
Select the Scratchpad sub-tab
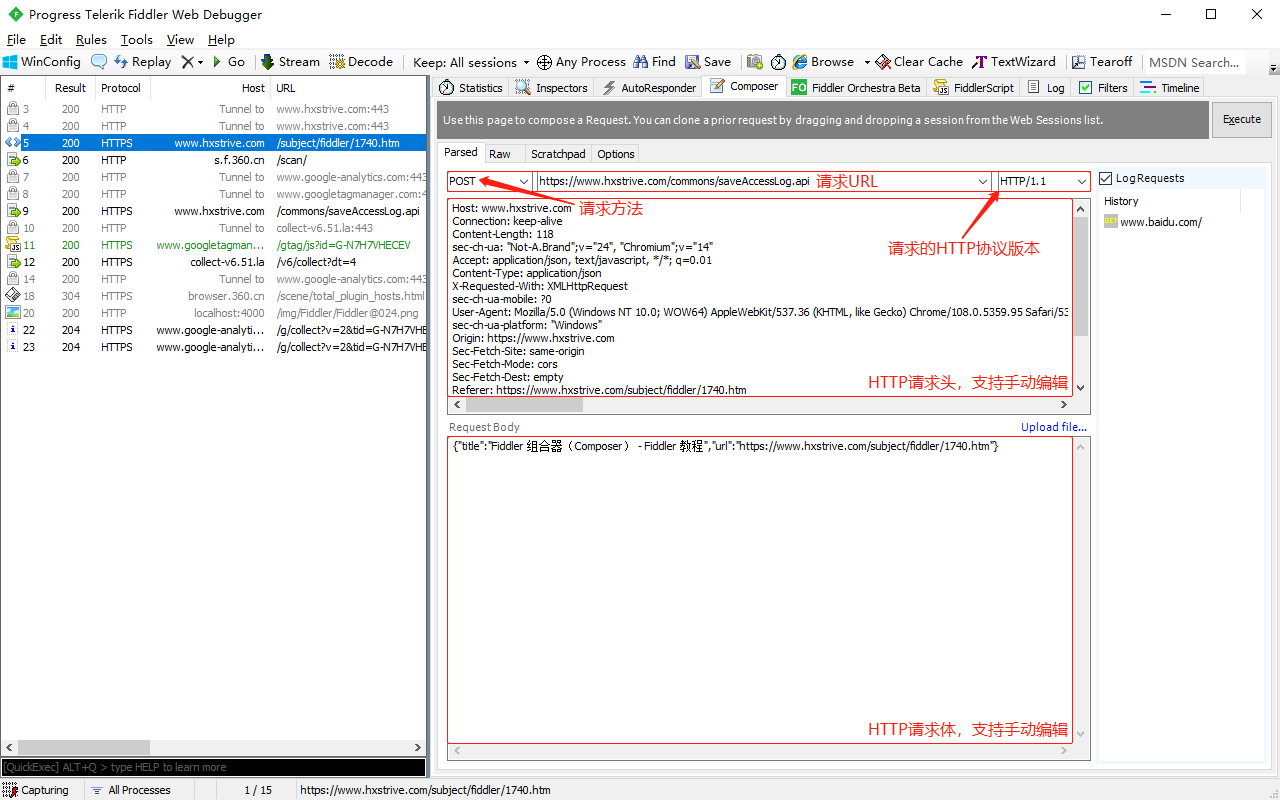point(558,154)
